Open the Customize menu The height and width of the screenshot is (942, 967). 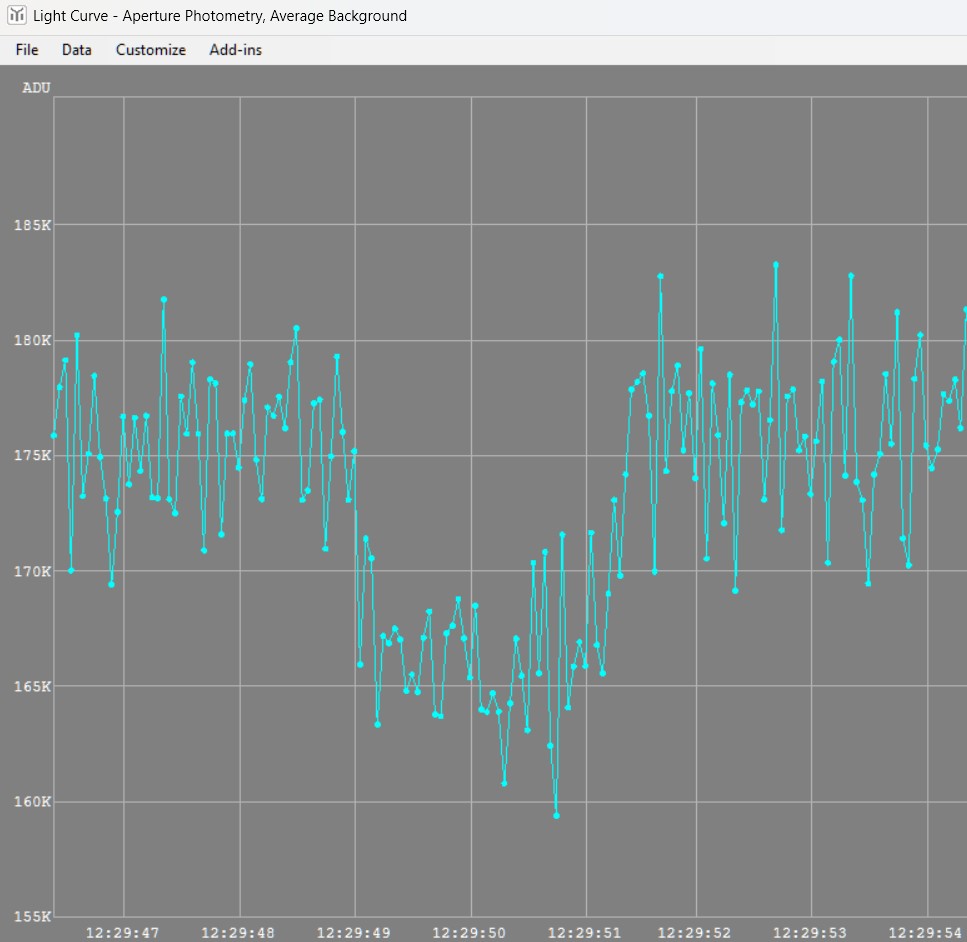point(150,50)
